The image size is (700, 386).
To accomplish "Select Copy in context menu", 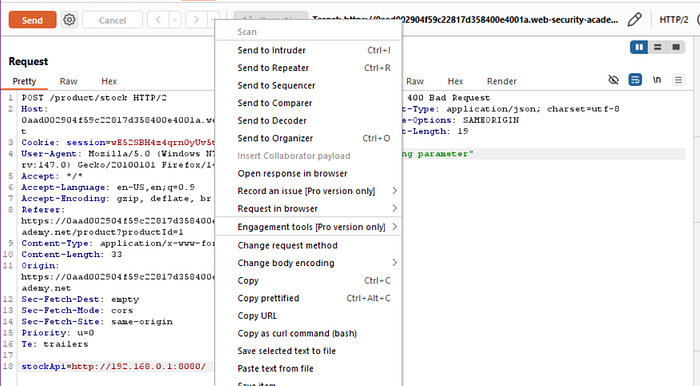I will pyautogui.click(x=308, y=281).
